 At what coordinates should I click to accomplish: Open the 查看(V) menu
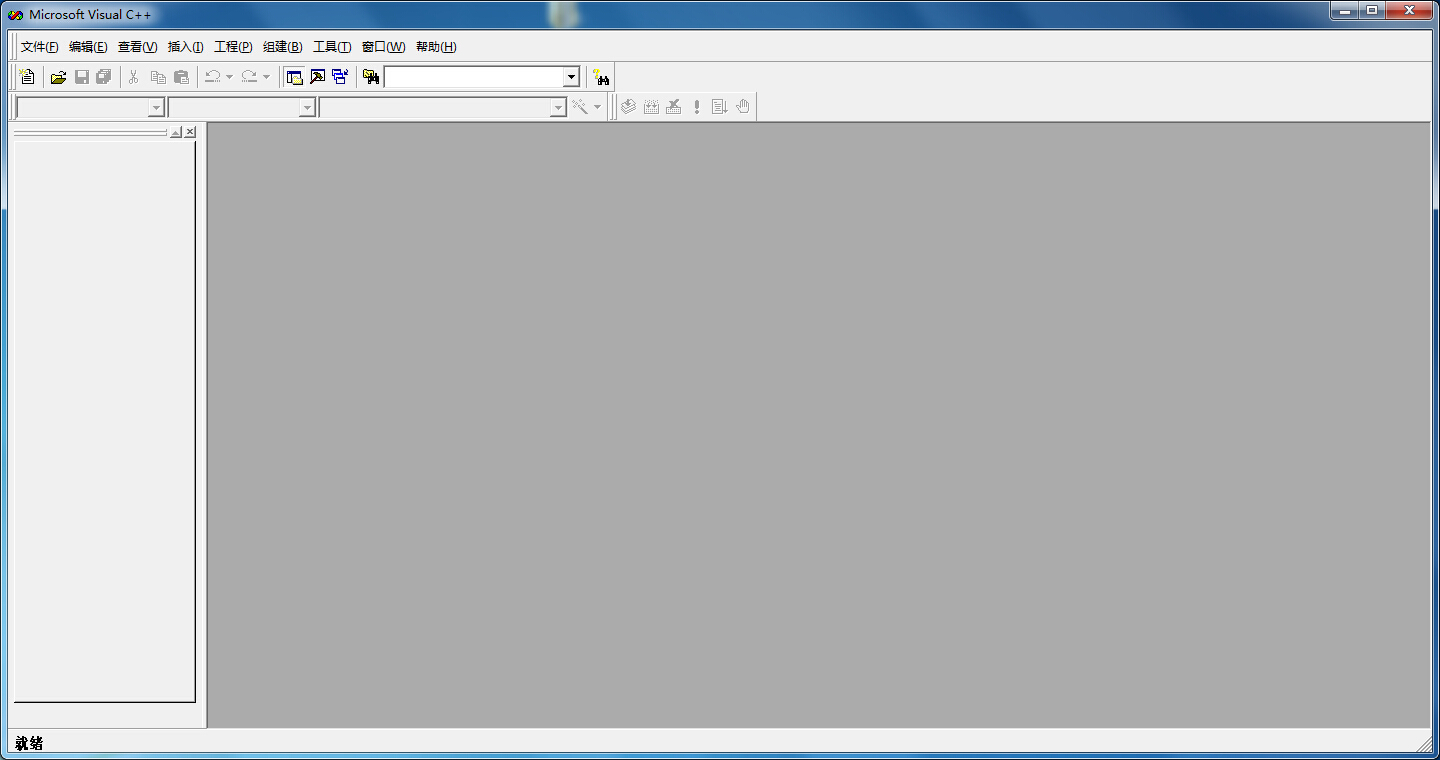click(x=138, y=47)
